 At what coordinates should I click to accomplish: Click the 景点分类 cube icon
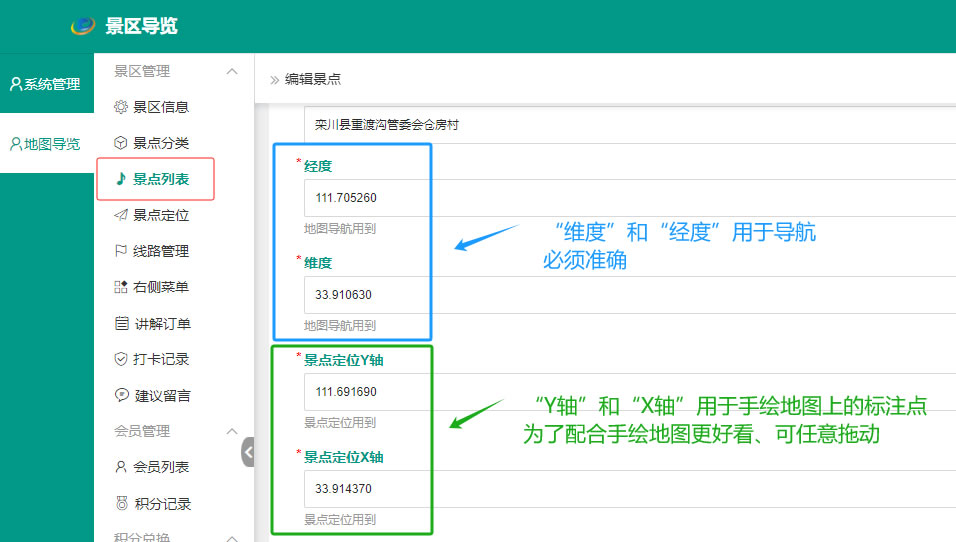click(121, 143)
